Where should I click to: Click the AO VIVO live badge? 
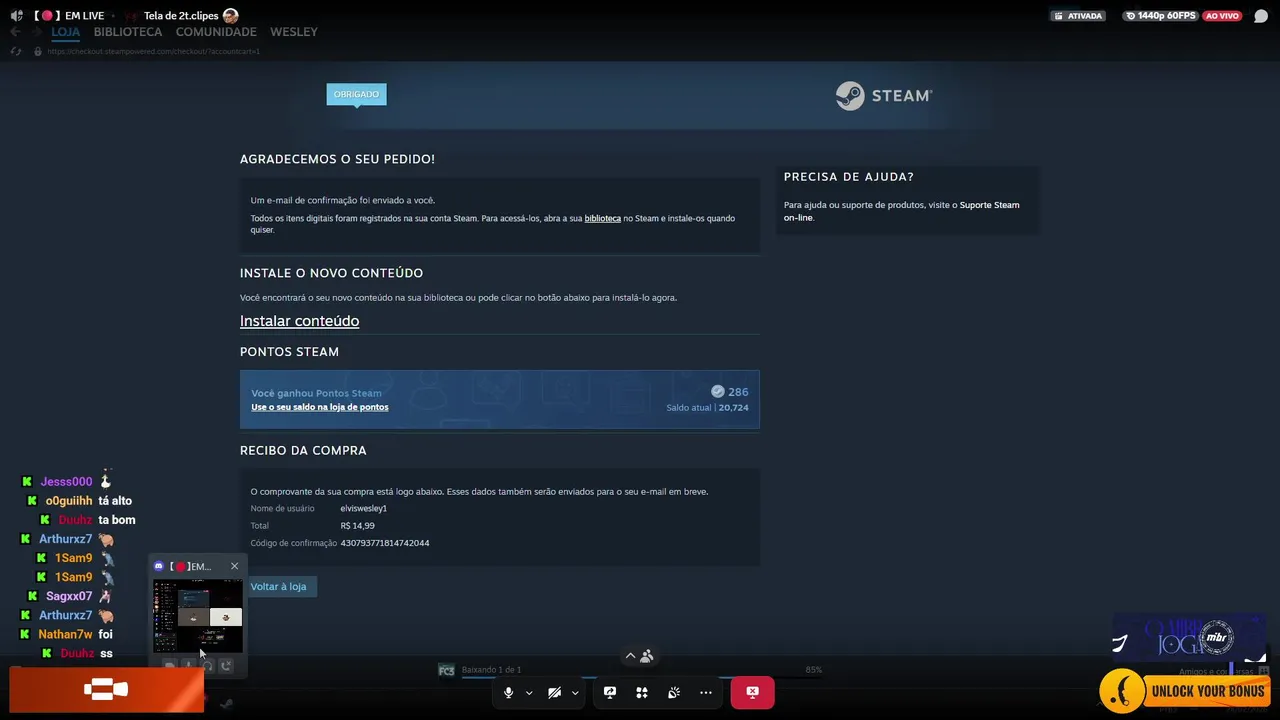pyautogui.click(x=1223, y=16)
